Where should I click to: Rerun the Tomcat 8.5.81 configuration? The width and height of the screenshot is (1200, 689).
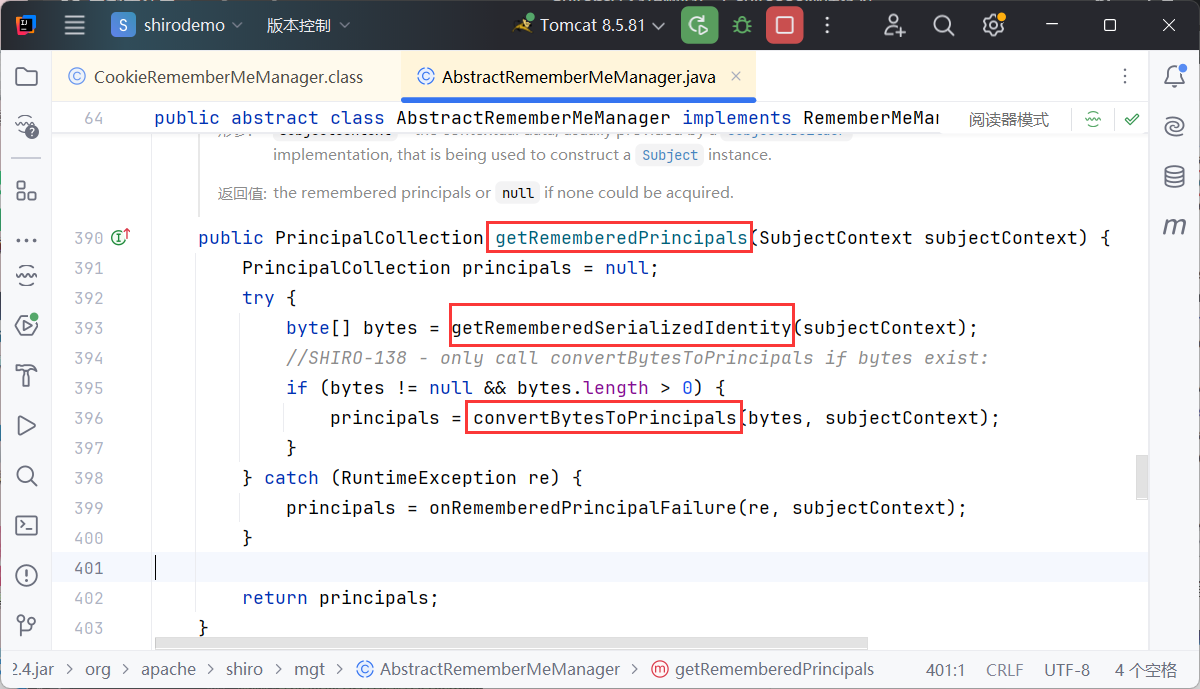coord(700,25)
